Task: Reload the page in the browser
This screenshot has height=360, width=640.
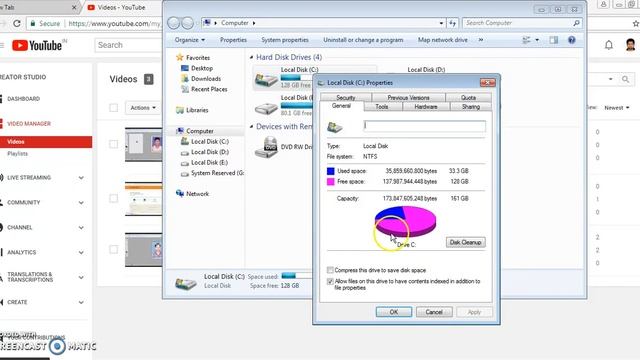Action: pos(17,23)
